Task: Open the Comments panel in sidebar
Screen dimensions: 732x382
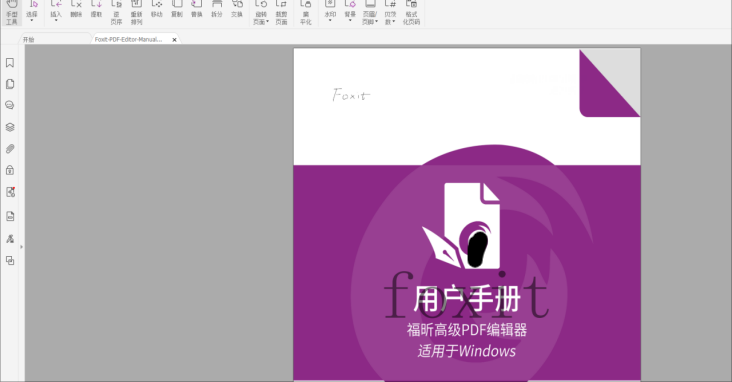Action: [x=10, y=106]
